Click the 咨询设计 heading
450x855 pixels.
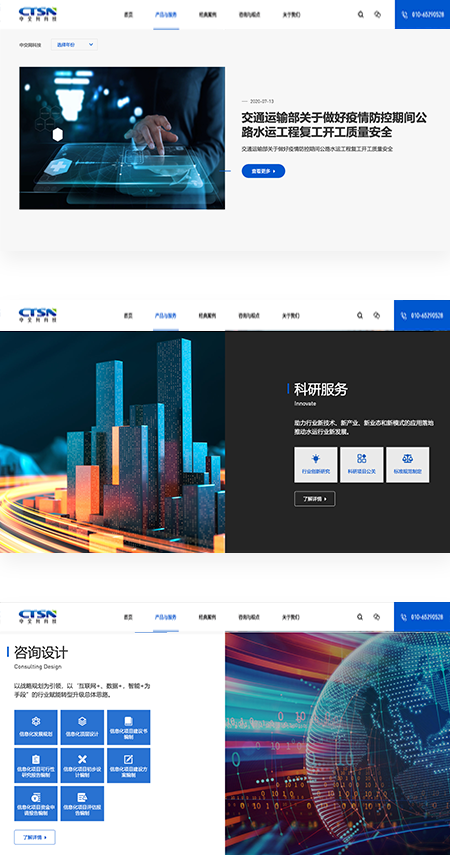pyautogui.click(x=41, y=652)
